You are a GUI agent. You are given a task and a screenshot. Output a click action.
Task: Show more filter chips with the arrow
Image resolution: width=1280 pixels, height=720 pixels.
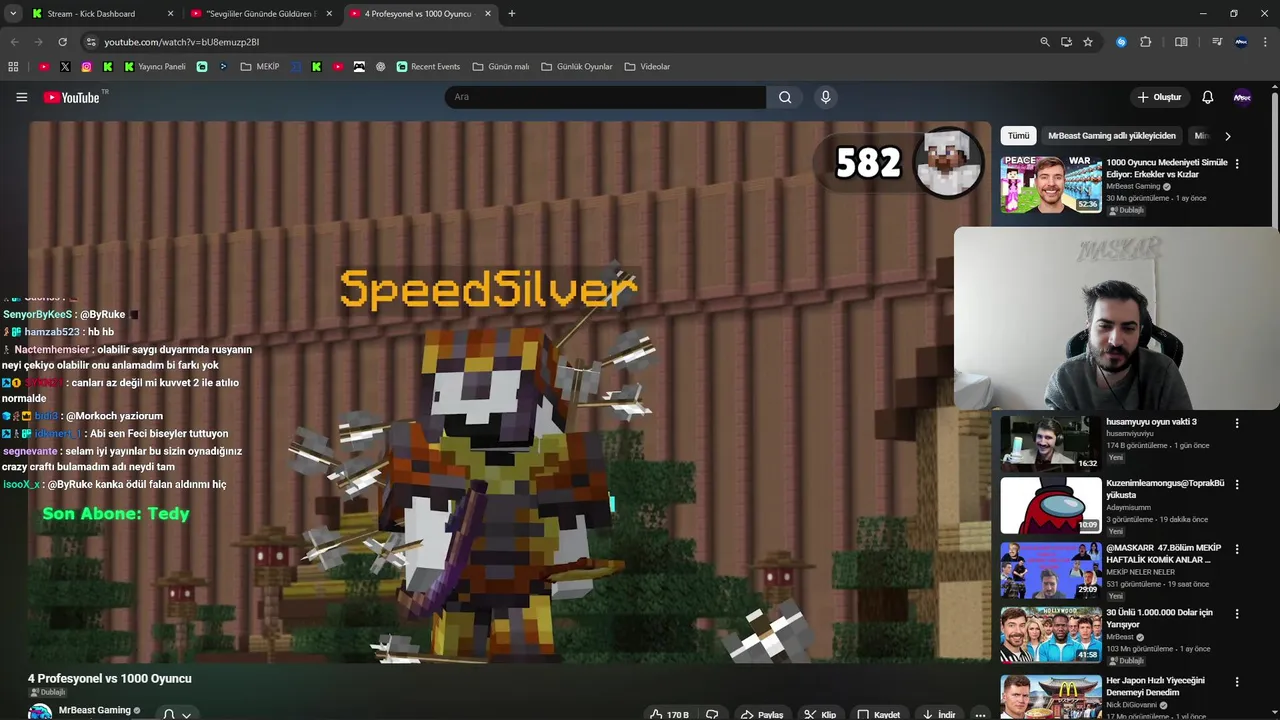click(1228, 136)
